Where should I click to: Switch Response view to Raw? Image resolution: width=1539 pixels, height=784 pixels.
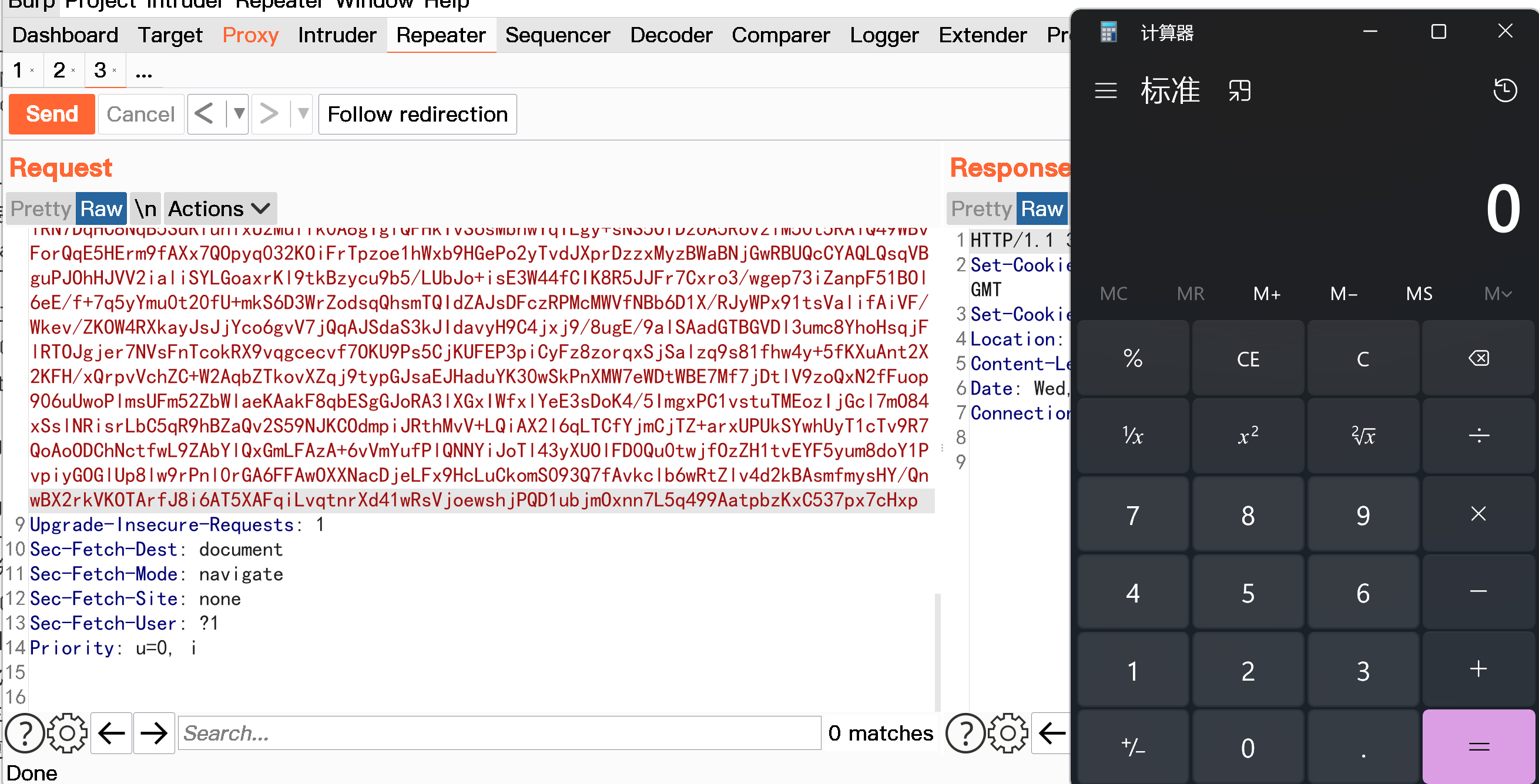tap(1042, 208)
